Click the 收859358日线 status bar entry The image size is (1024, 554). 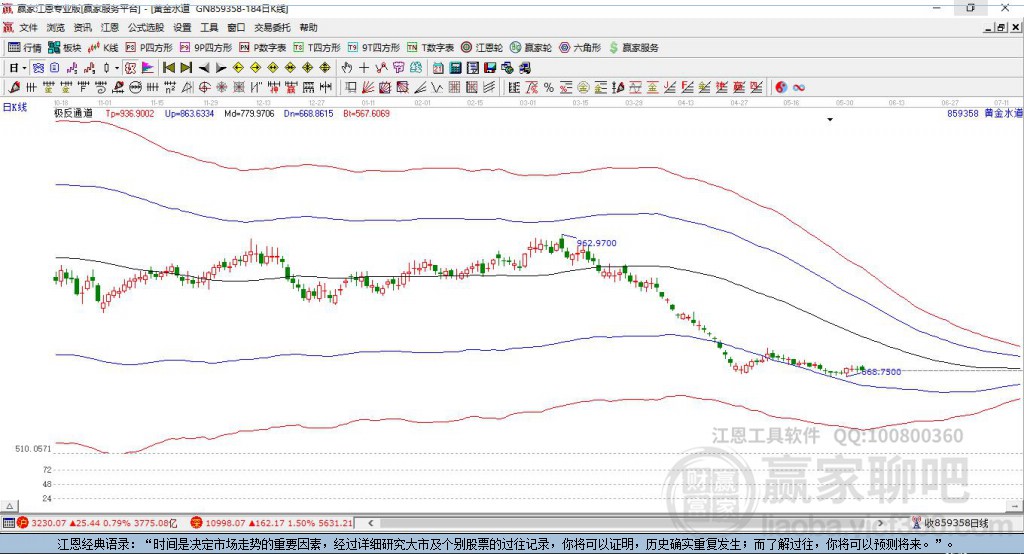(x=951, y=523)
